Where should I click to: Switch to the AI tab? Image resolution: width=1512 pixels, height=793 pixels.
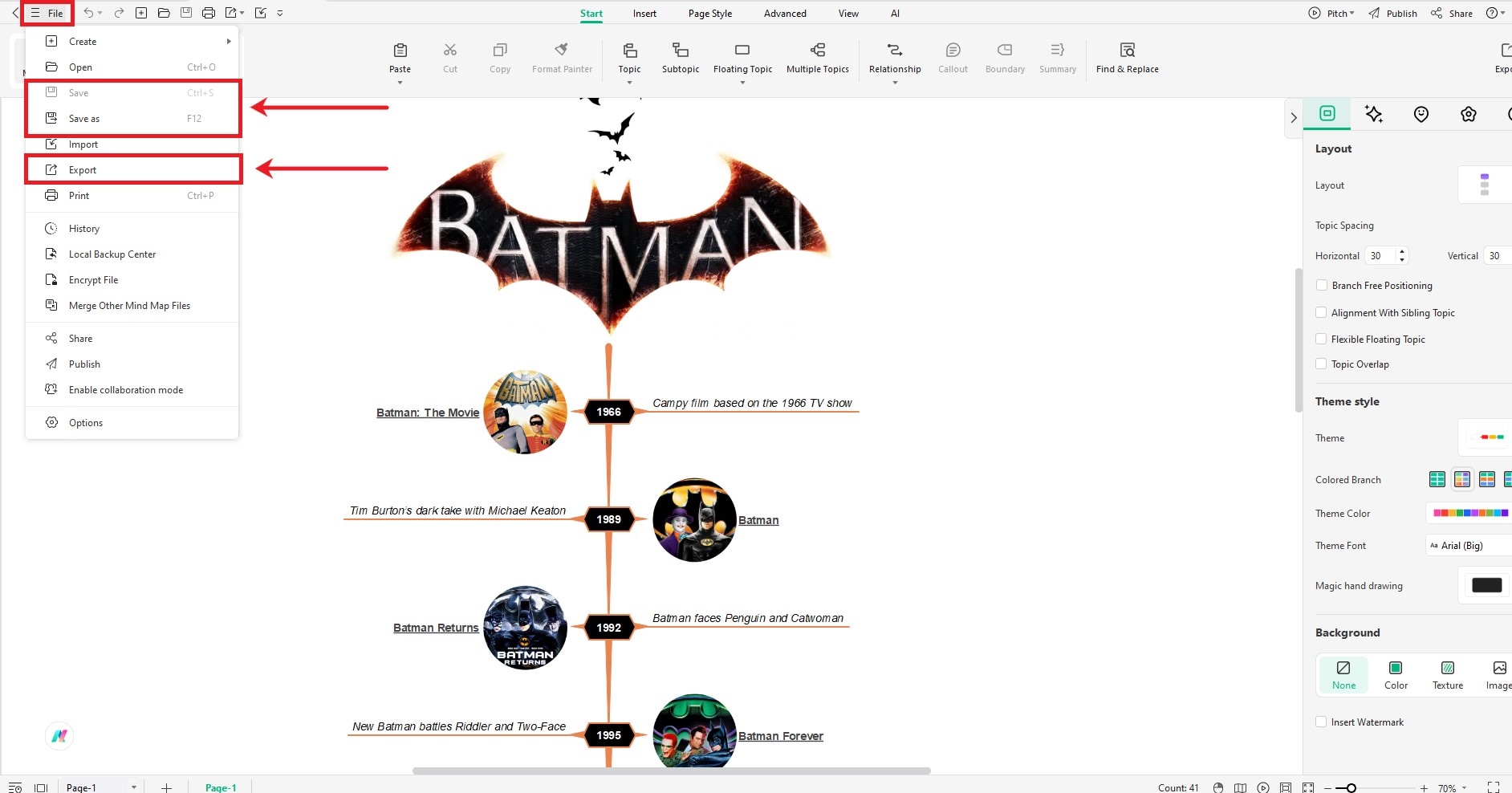pyautogui.click(x=895, y=14)
